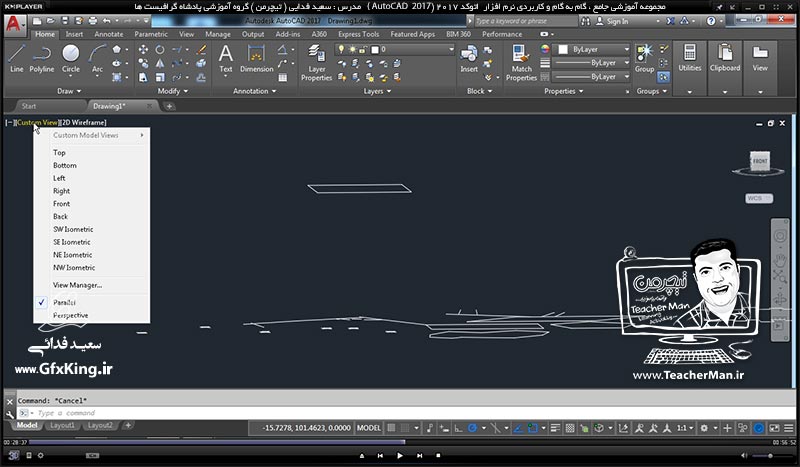Expand the Draw panel dropdown
The height and width of the screenshot is (467, 800).
point(69,91)
